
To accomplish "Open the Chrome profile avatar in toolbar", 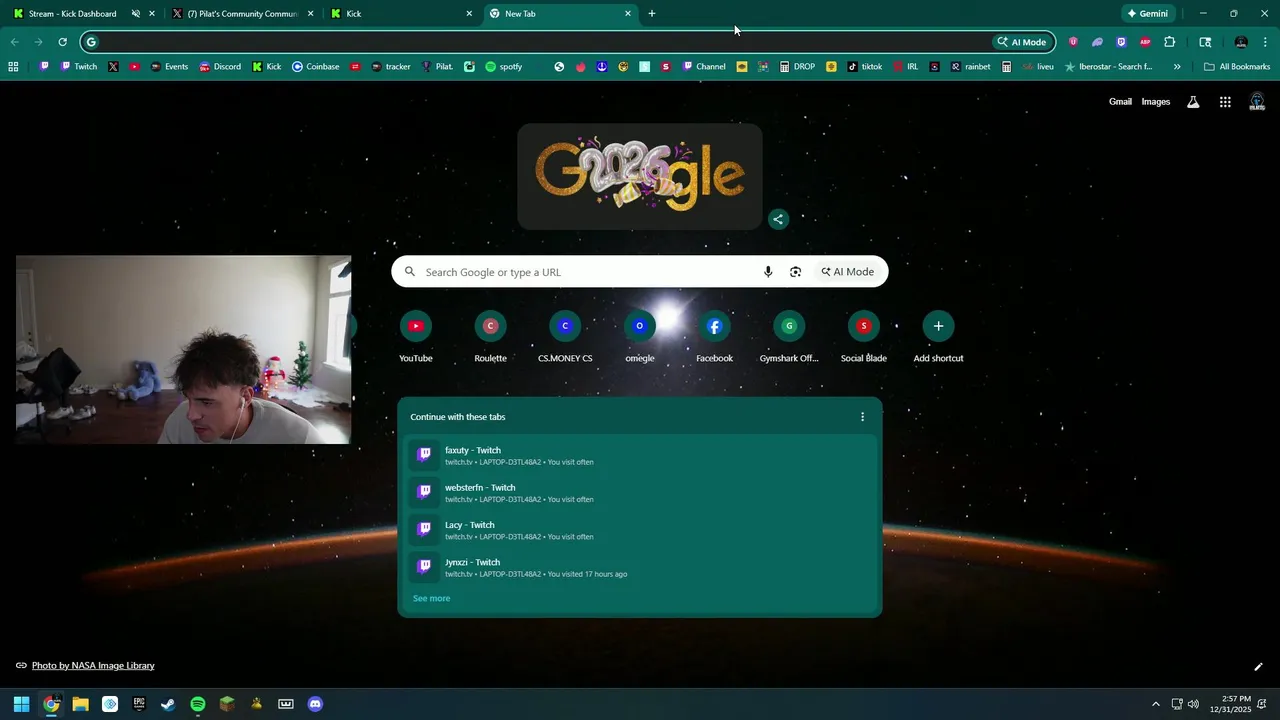I will (1241, 42).
